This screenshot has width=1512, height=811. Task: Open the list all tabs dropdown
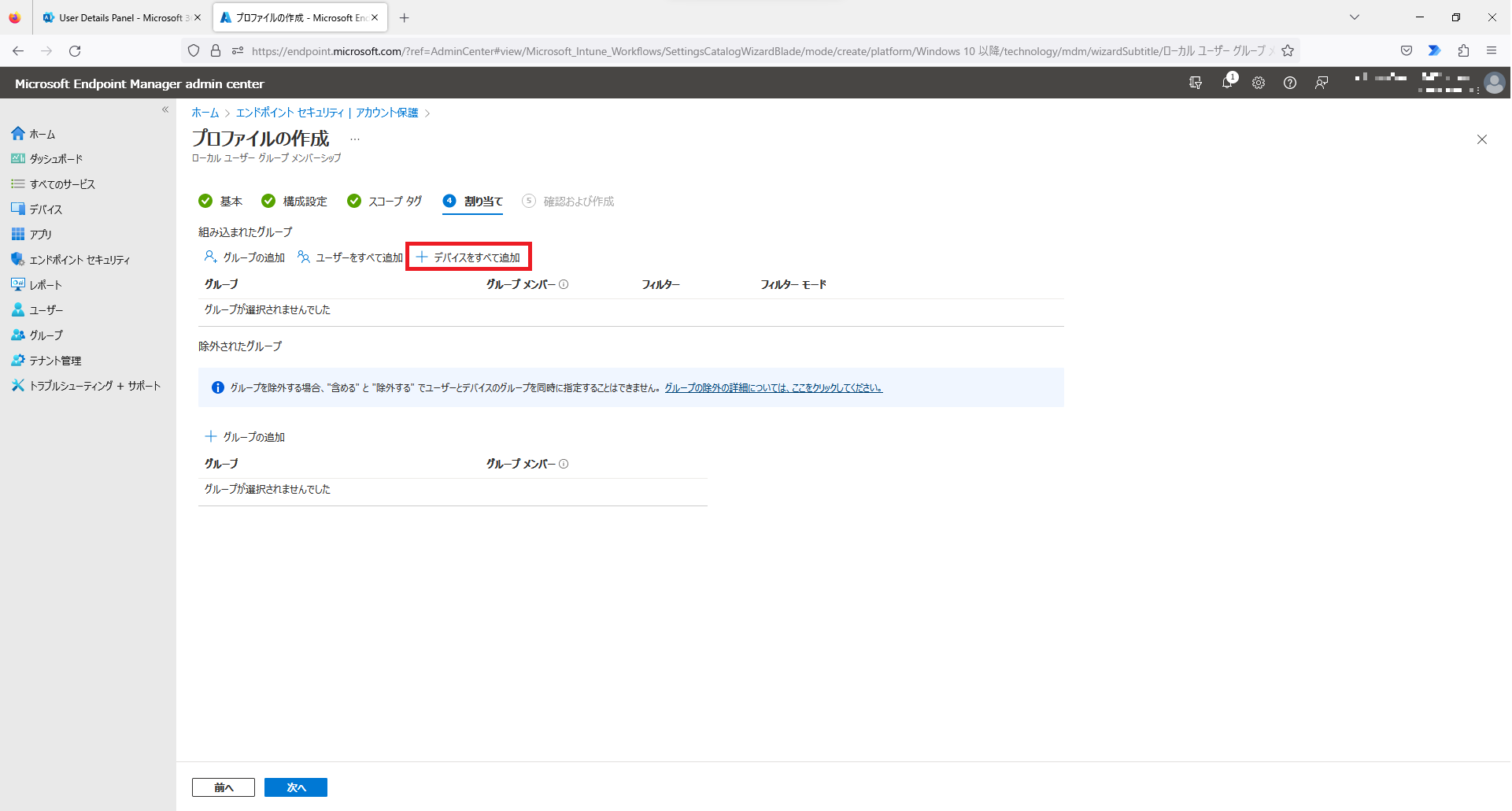pos(1355,17)
